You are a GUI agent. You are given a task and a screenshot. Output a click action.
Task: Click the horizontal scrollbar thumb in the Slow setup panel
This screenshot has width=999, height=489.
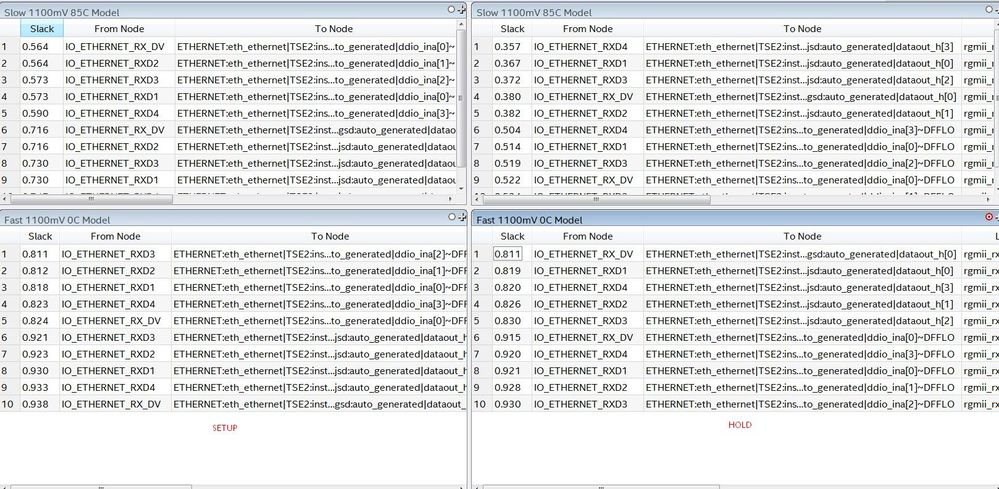(91, 199)
